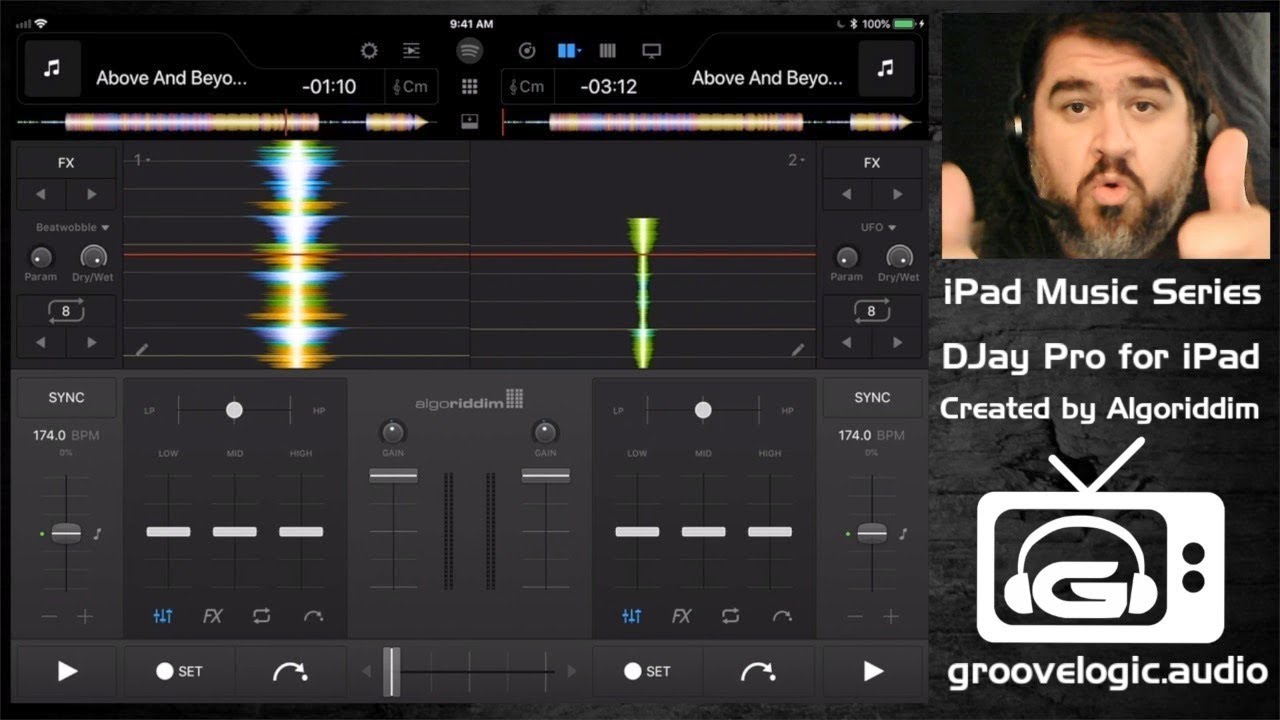The width and height of the screenshot is (1280, 720).
Task: Nudge deck 1 tempo down with minus
Action: click(x=47, y=617)
